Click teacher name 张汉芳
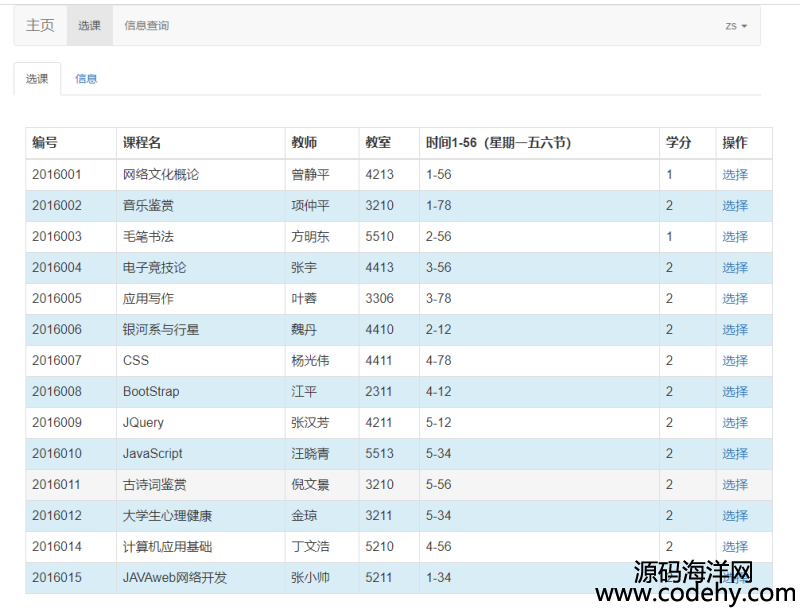The image size is (800, 613). coord(310,423)
